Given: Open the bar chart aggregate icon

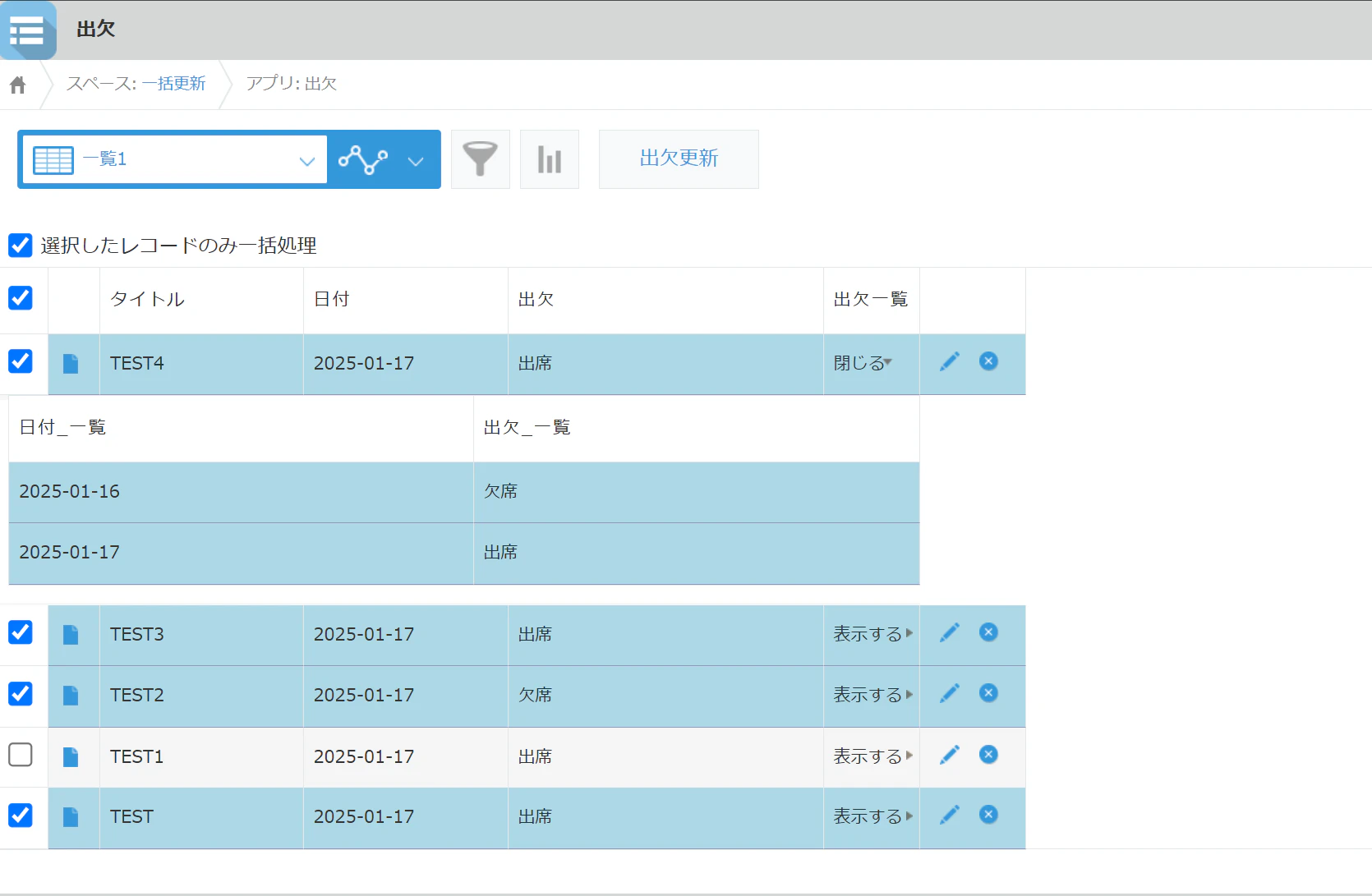Looking at the screenshot, I should [550, 159].
